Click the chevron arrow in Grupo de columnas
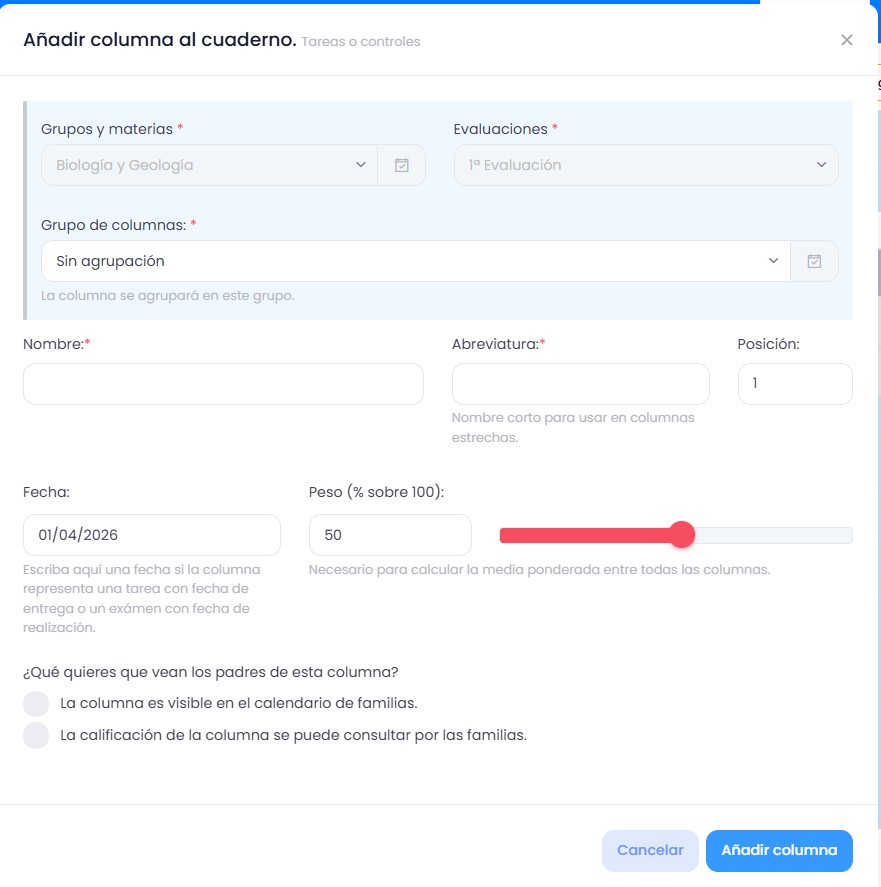The image size is (881, 887). point(773,261)
